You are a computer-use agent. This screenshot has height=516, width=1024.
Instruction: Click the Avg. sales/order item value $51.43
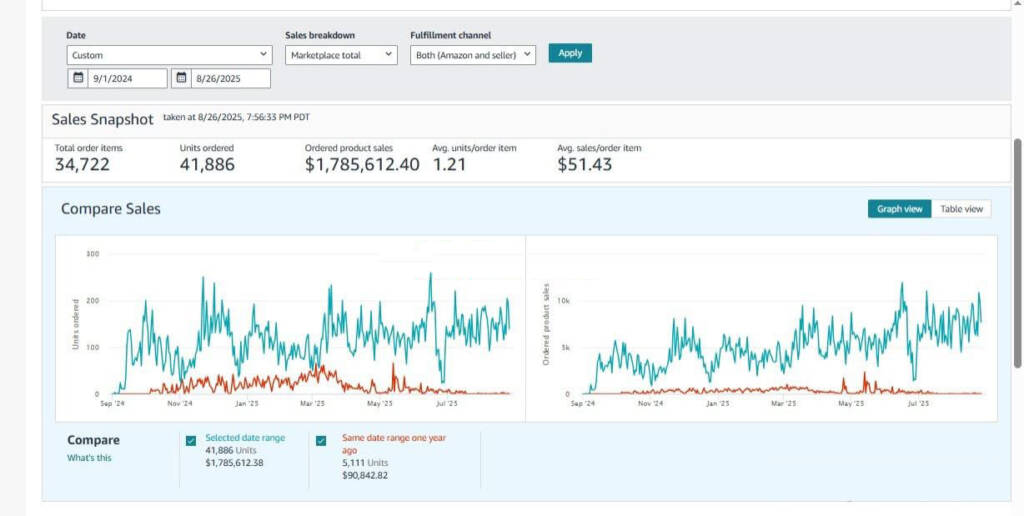[x=584, y=165]
